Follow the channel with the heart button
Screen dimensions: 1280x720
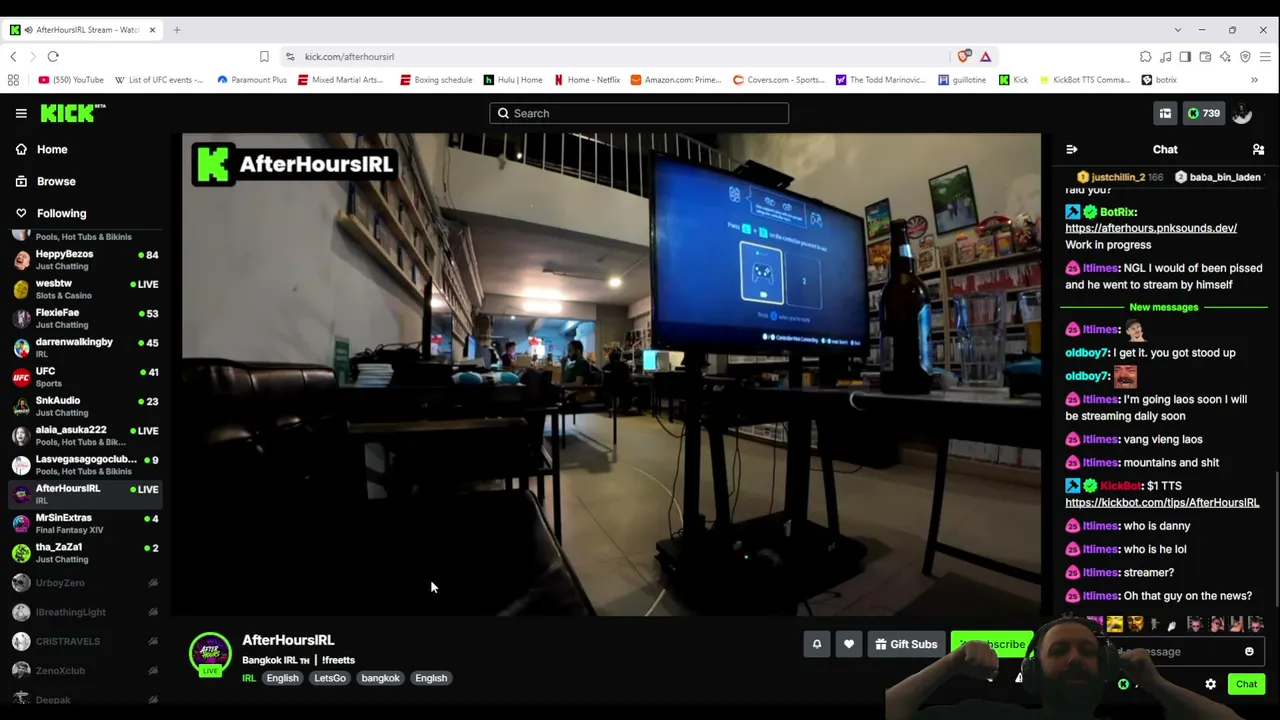(849, 644)
